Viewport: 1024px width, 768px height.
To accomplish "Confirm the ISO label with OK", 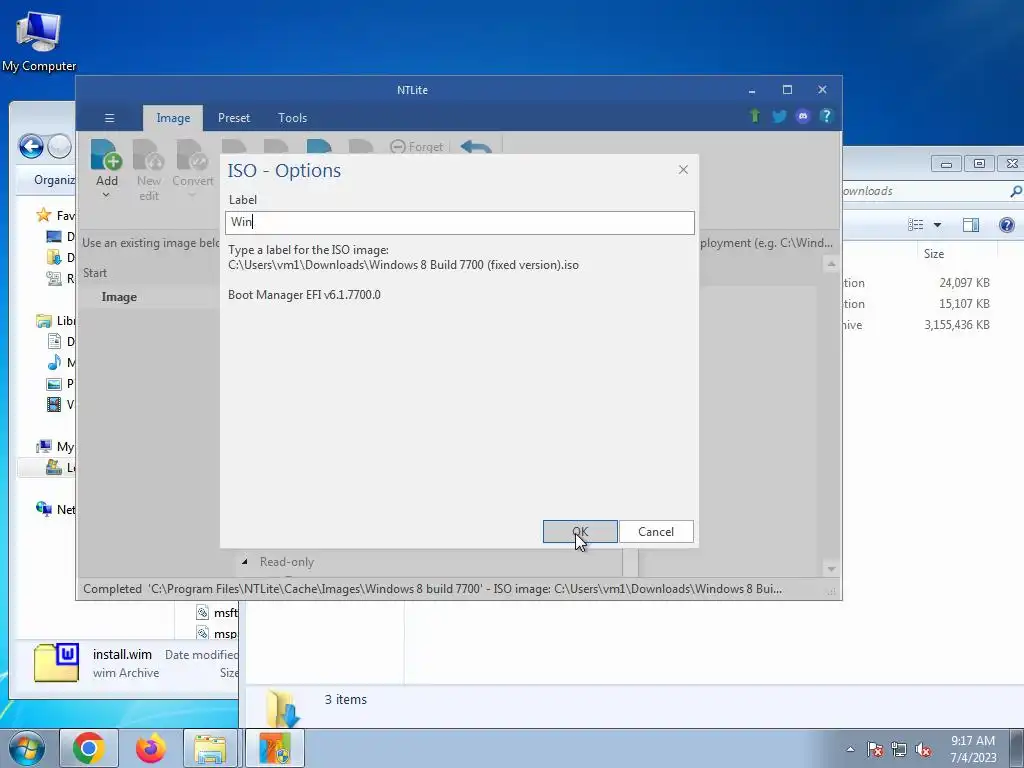I will click(x=580, y=532).
